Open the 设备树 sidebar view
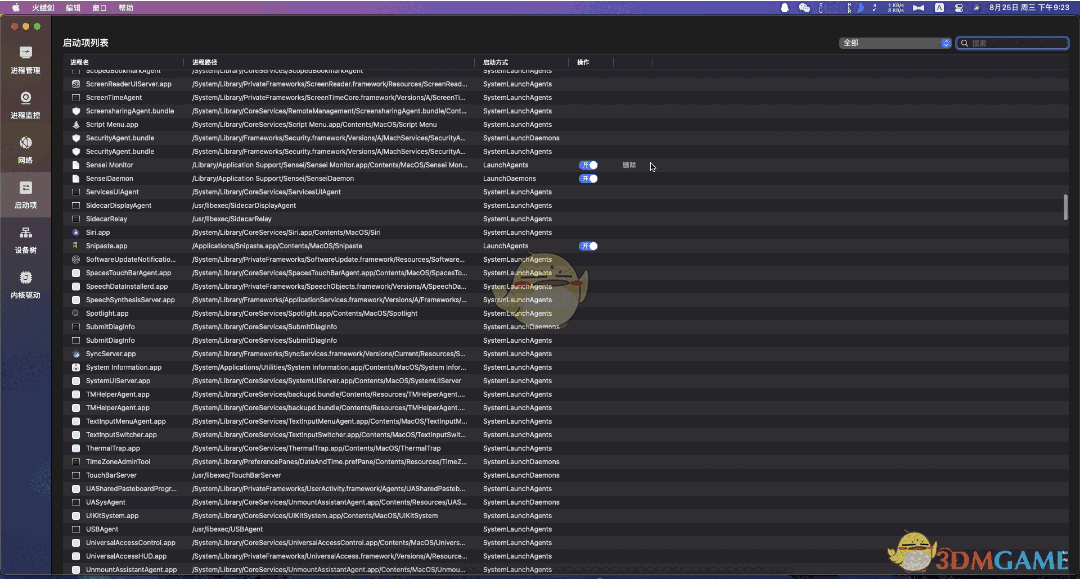The height and width of the screenshot is (579, 1080). point(26,238)
